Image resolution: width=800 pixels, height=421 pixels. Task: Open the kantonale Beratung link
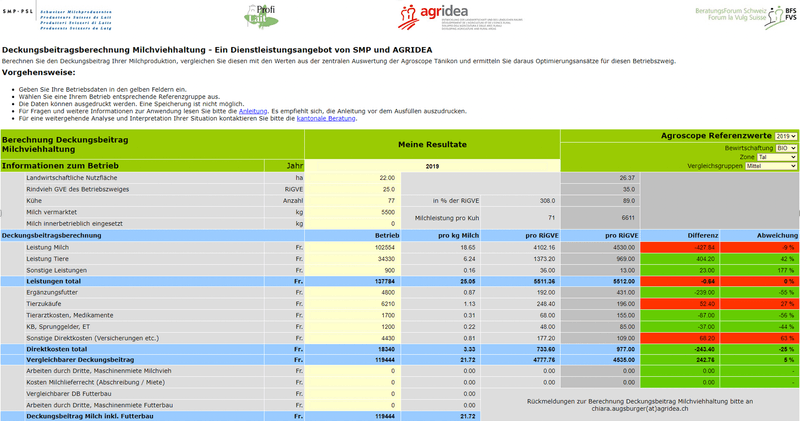(x=326, y=118)
